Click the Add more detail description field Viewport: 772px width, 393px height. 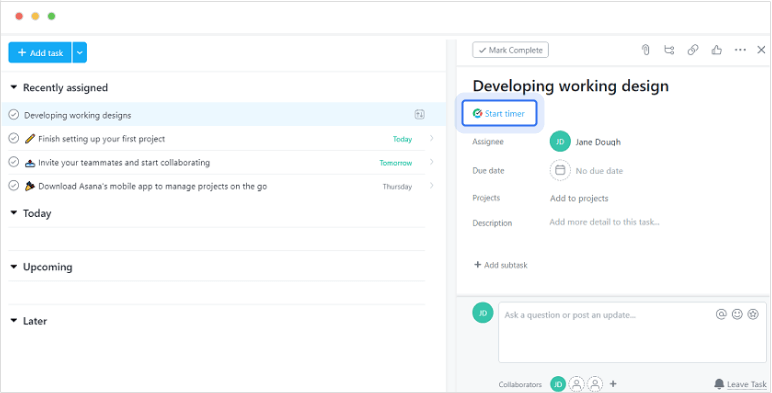click(x=605, y=222)
